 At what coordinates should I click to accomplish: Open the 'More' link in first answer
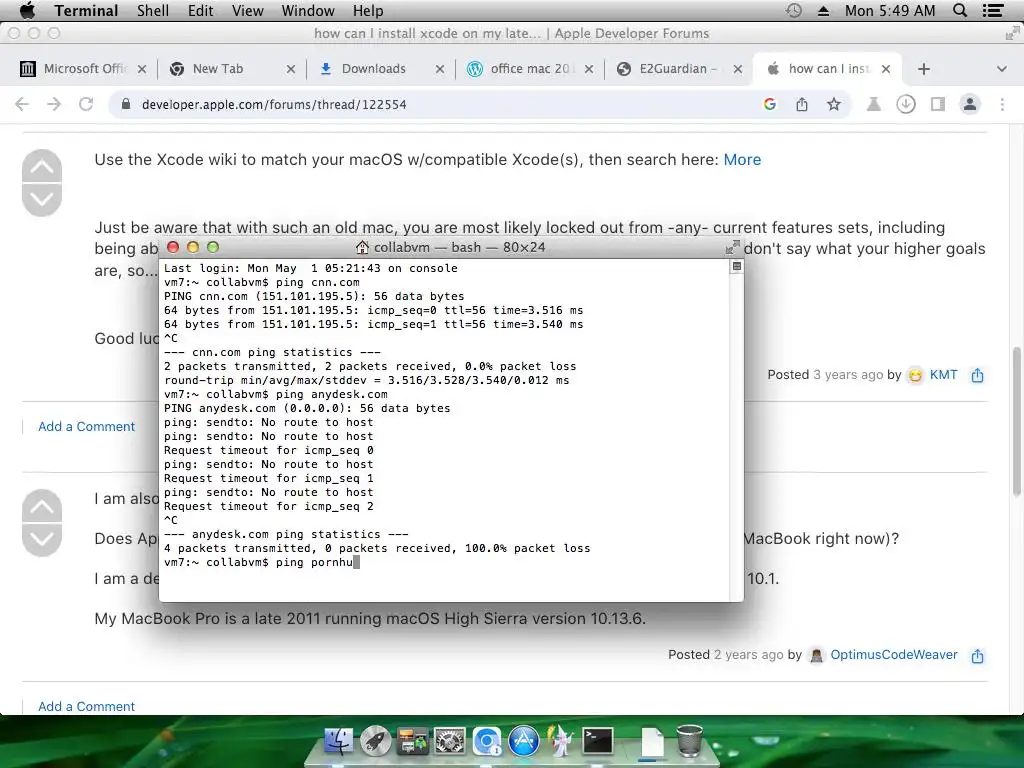742,159
